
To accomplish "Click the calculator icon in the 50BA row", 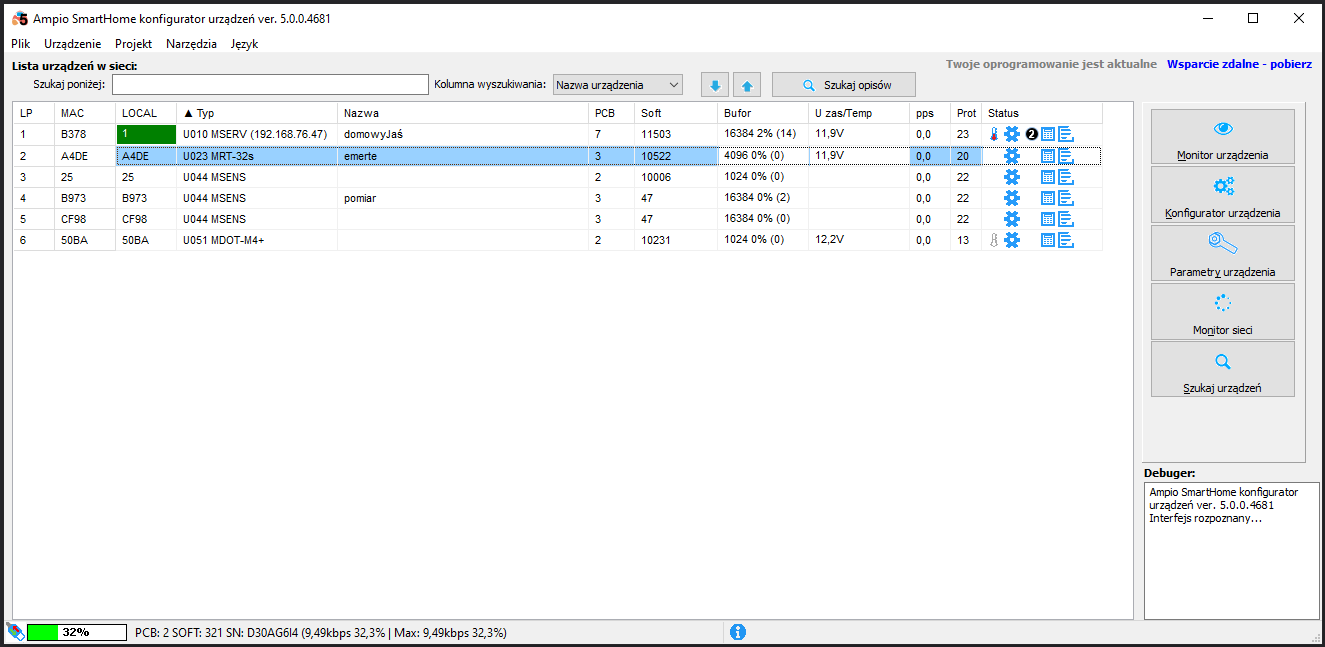I will (1048, 240).
